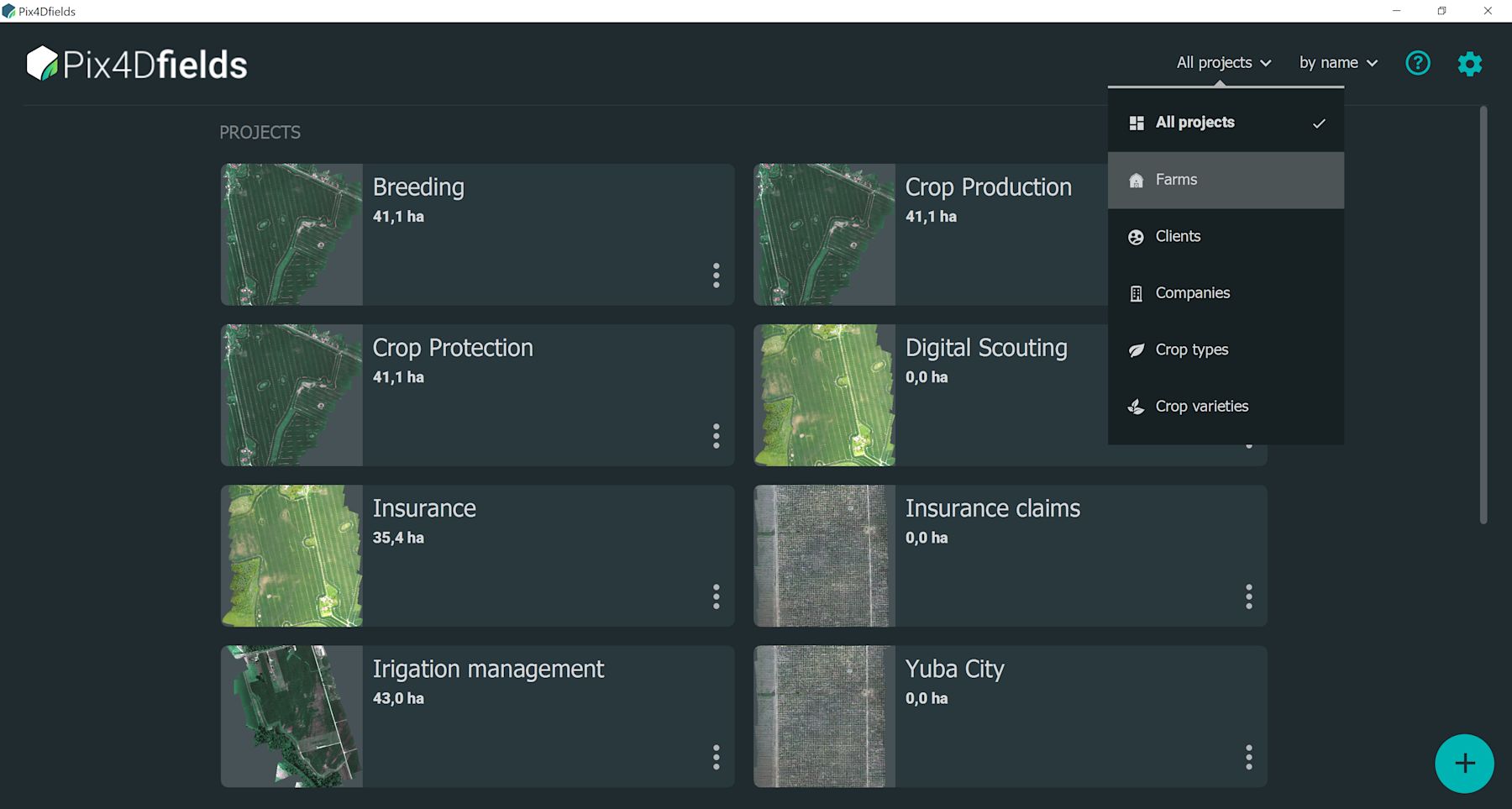Screen dimensions: 1512x809
Task: Open the Yuba City project options menu
Action: pyautogui.click(x=1249, y=759)
